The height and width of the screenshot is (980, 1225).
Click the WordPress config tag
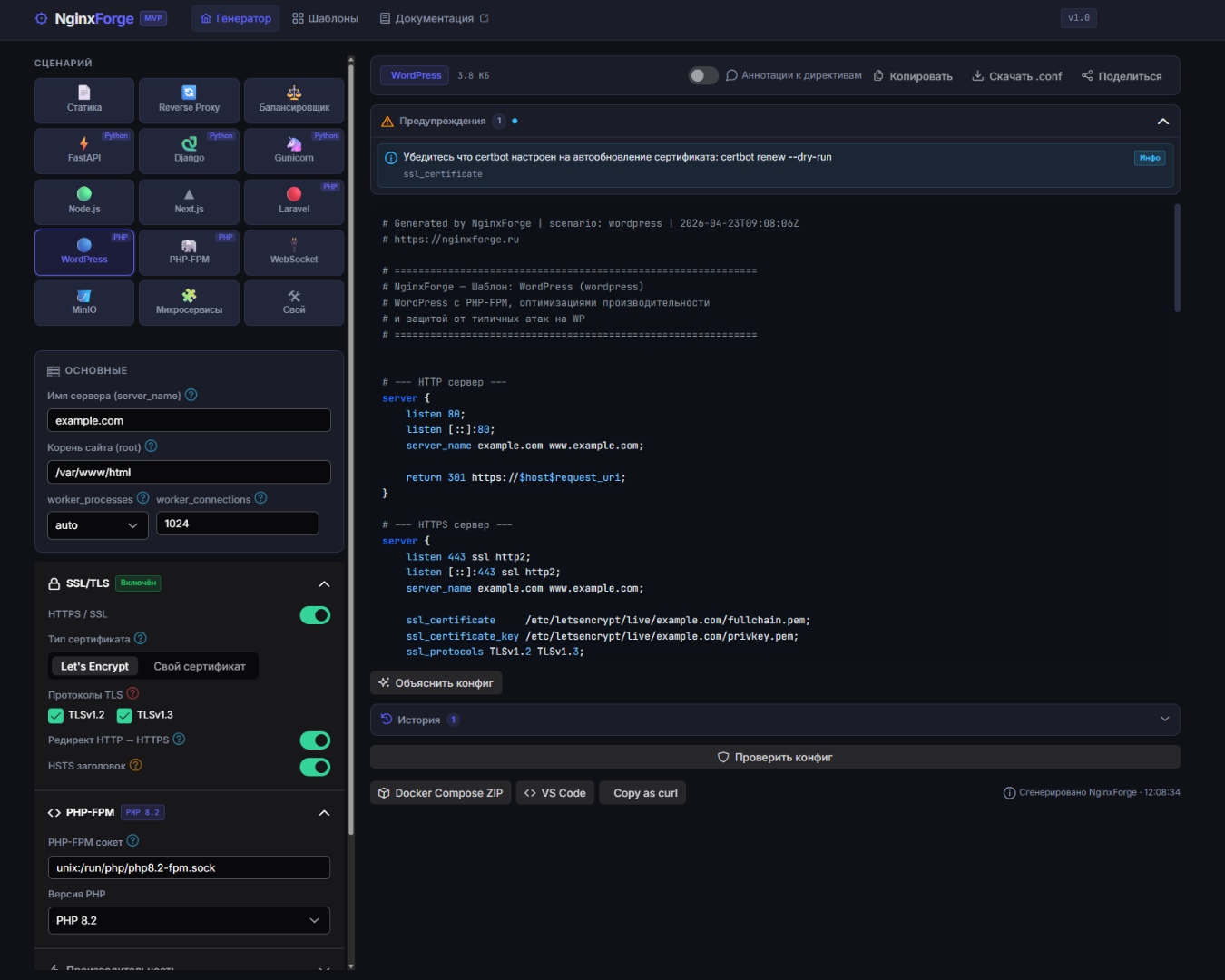(x=416, y=75)
